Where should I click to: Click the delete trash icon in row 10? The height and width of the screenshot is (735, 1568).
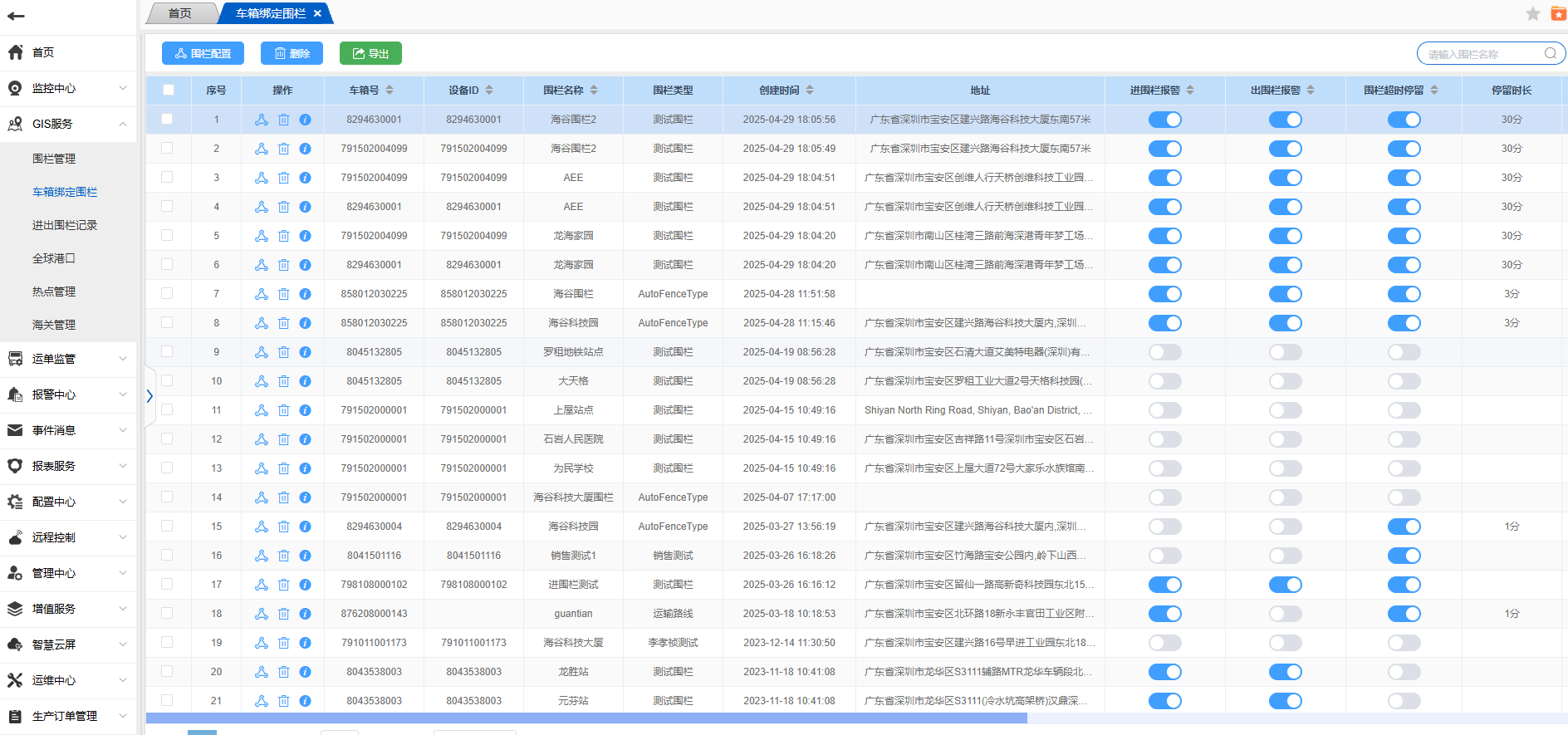(x=283, y=381)
